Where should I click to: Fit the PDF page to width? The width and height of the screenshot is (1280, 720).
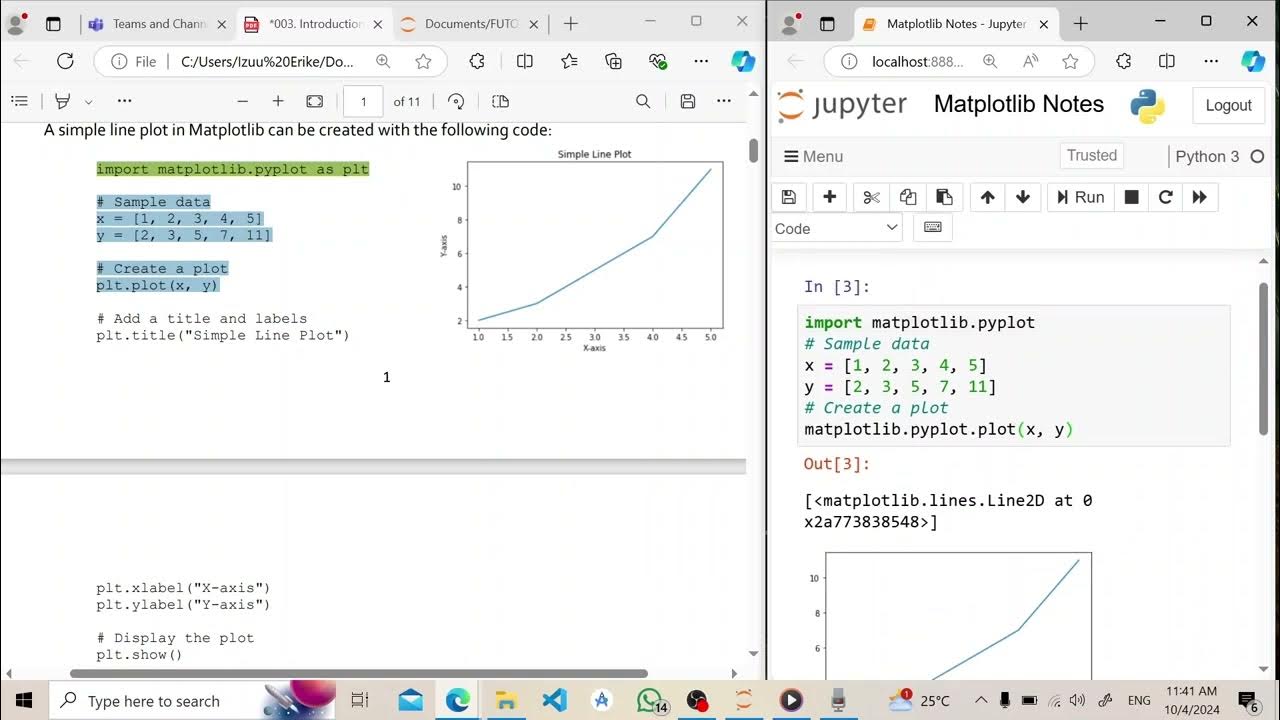coord(314,101)
